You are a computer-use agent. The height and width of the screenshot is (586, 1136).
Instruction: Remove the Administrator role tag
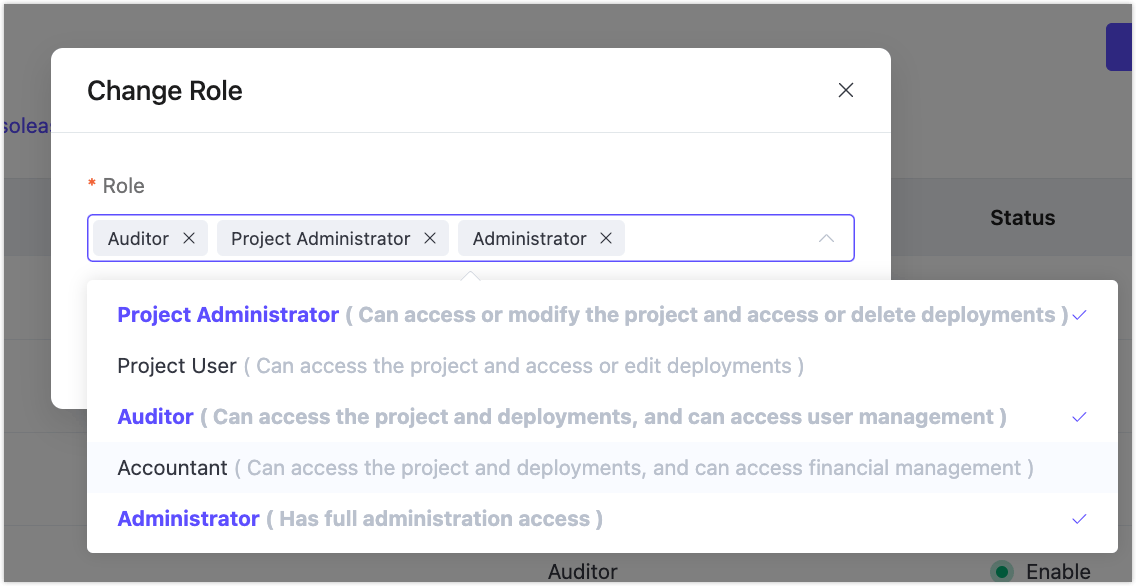[605, 238]
